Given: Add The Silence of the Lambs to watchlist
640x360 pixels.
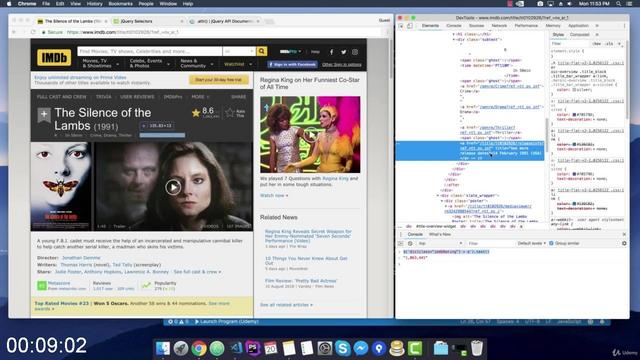Looking at the screenshot, I should point(44,115).
